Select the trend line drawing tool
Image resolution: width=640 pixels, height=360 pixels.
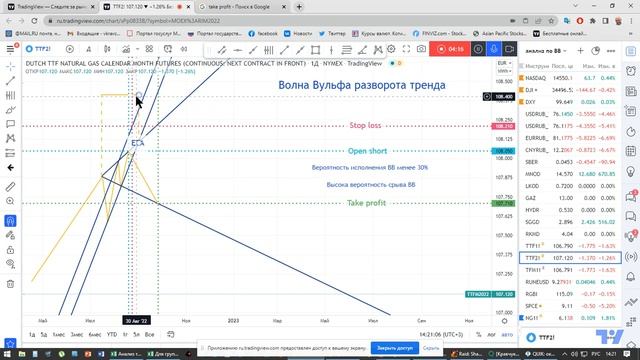pos(10,81)
